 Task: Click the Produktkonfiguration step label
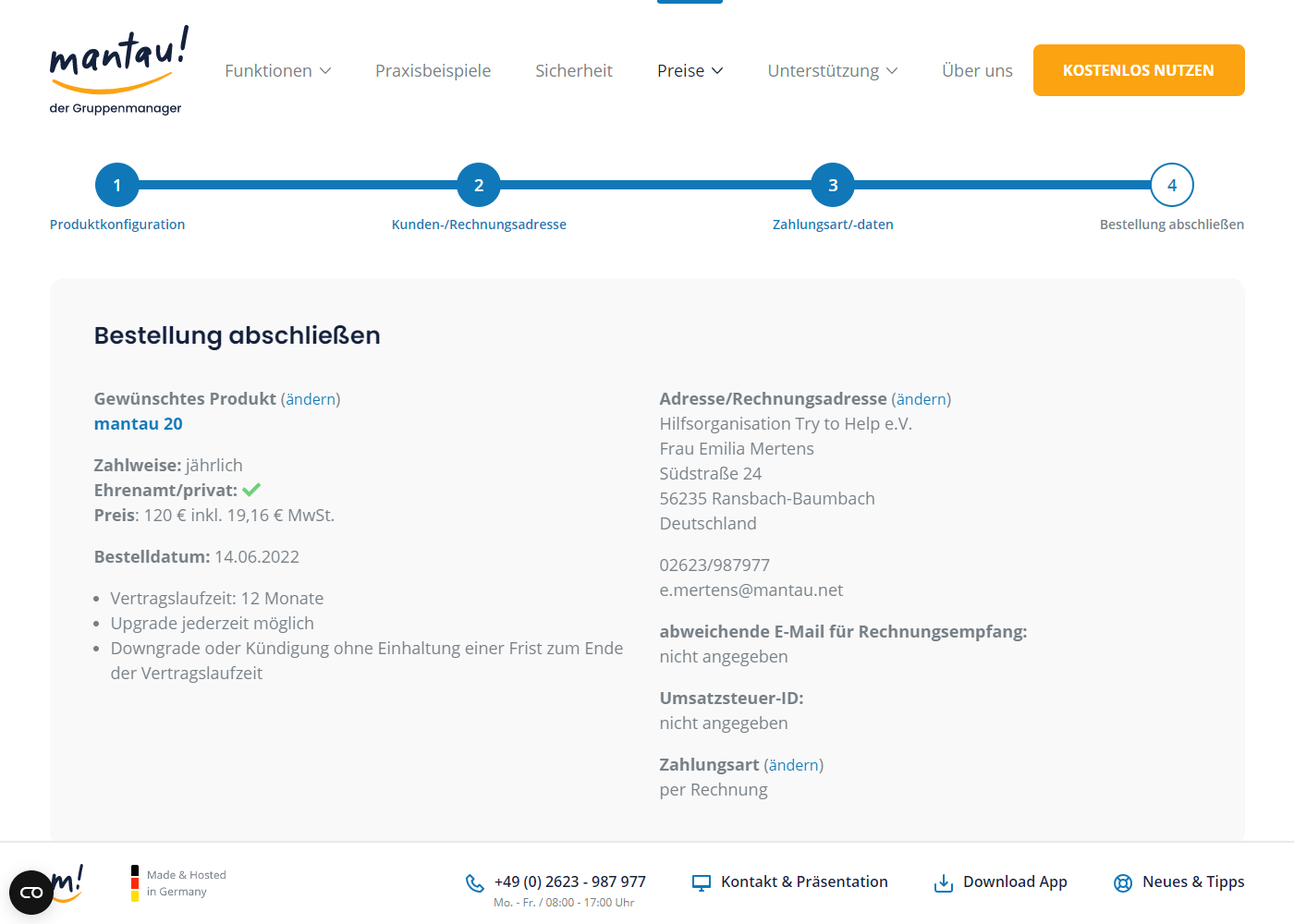point(117,225)
